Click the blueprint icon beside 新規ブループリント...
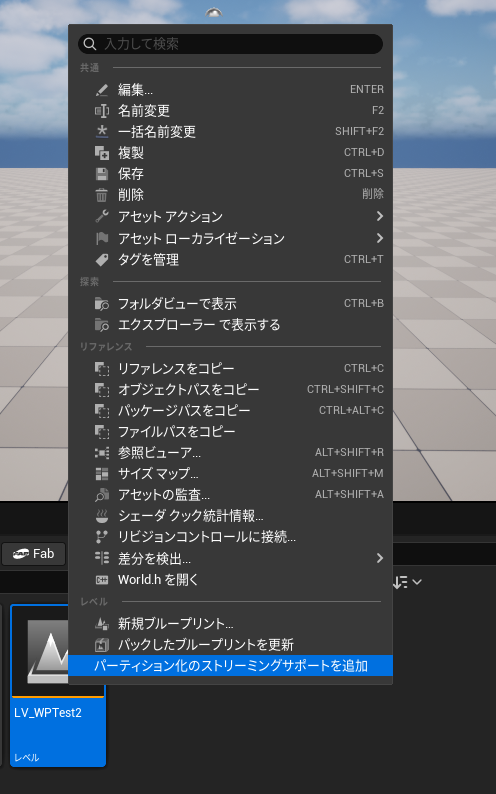496x794 pixels. [102, 623]
